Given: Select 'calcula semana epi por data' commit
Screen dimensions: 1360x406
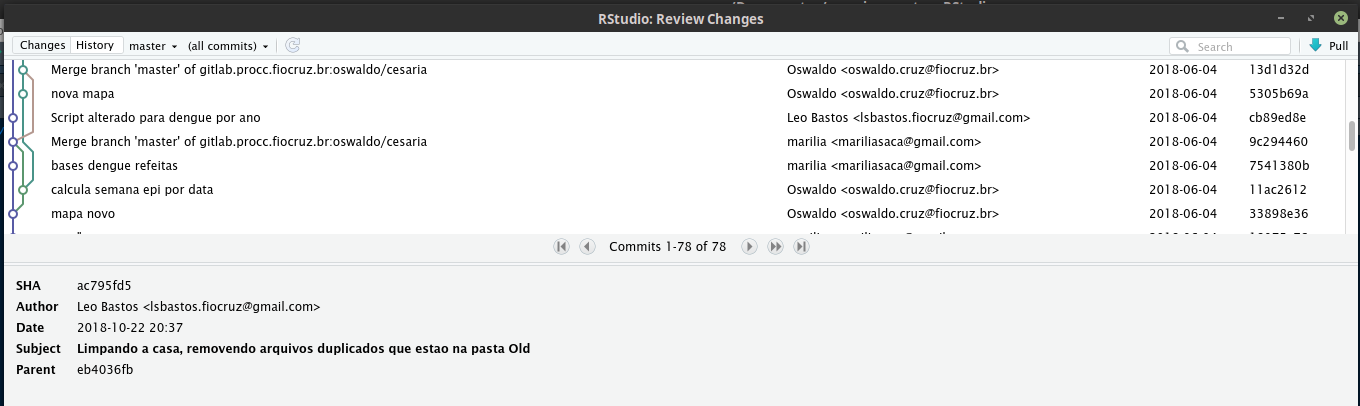Looking at the screenshot, I should pos(132,189).
